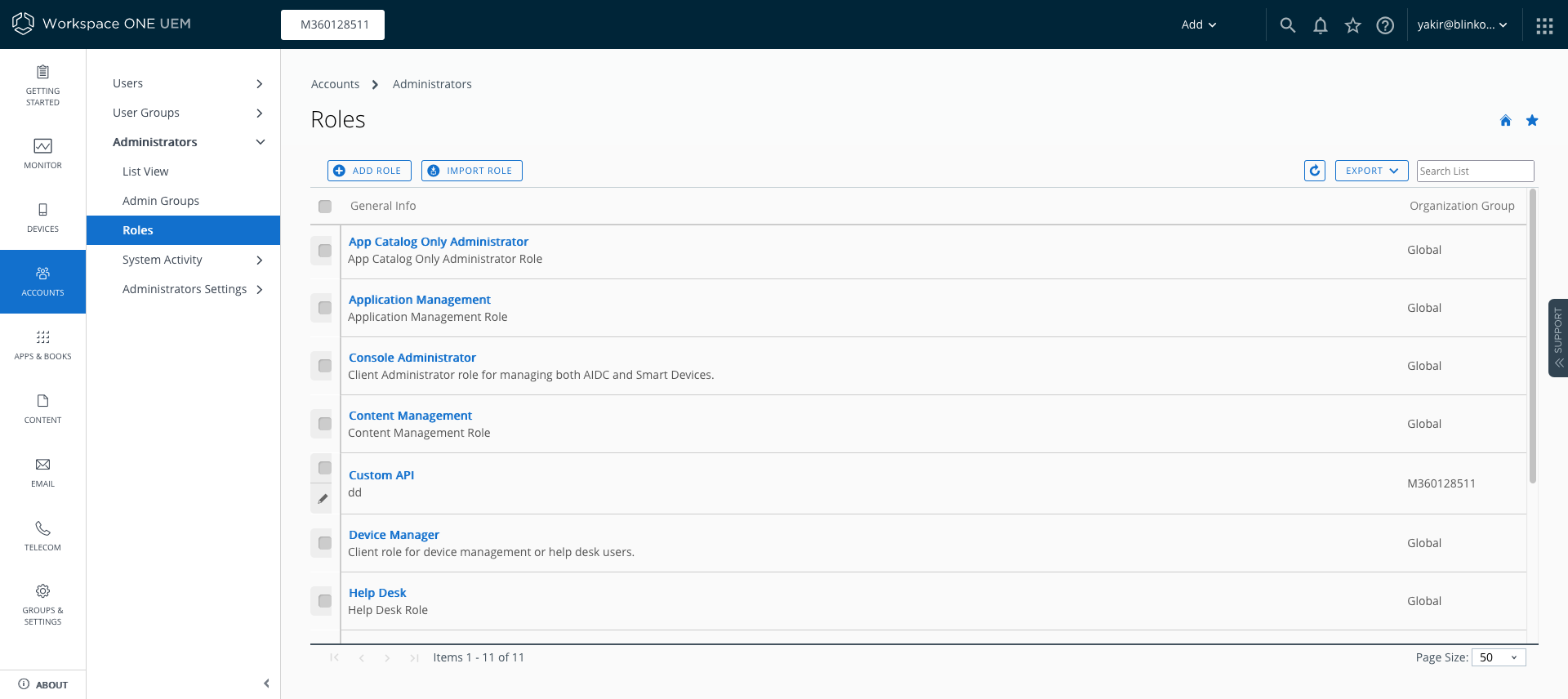Click in the Search List field

(x=1476, y=171)
